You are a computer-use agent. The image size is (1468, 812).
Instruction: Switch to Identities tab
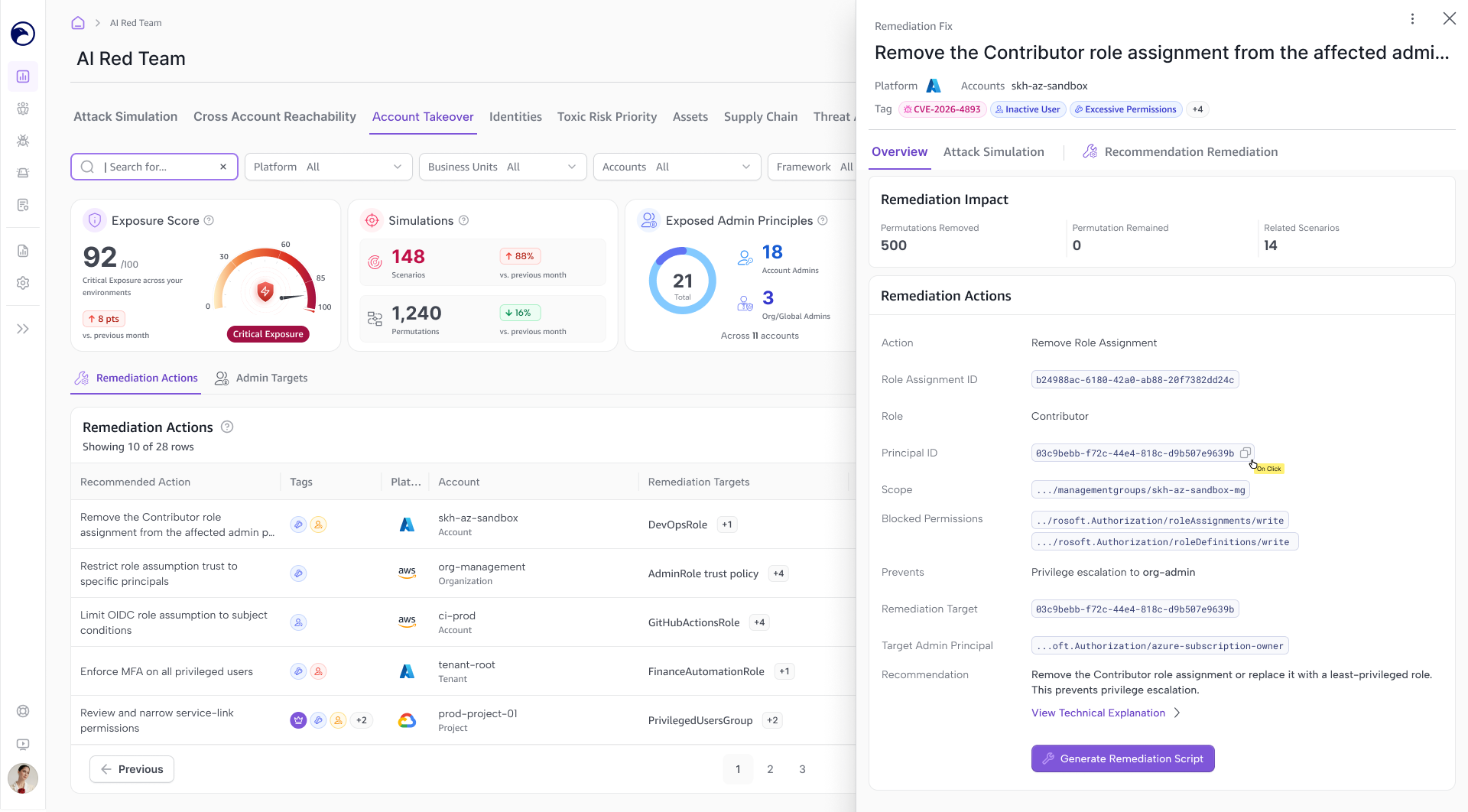[x=515, y=116]
